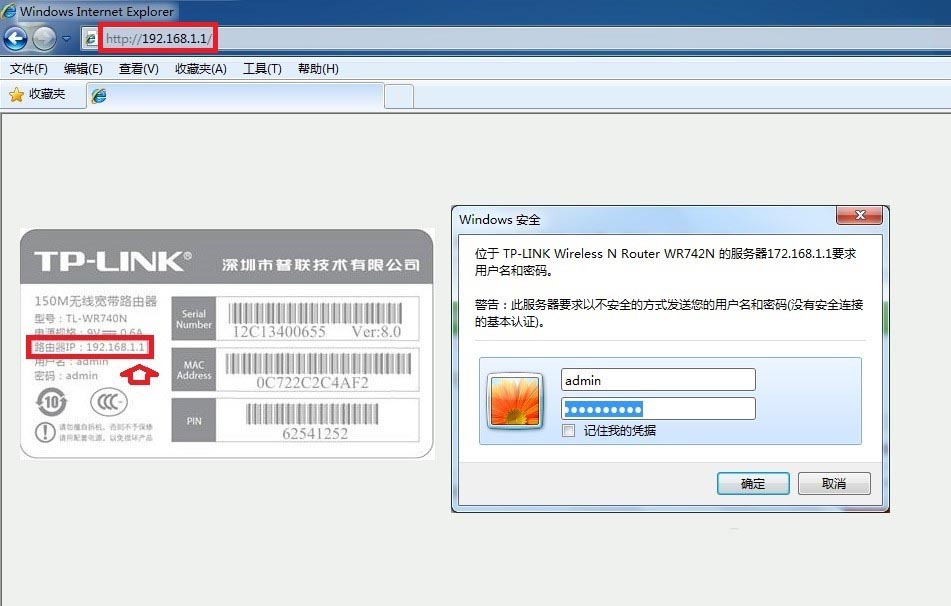Click the PIN 62541252 text
The height and width of the screenshot is (606, 951).
[315, 434]
